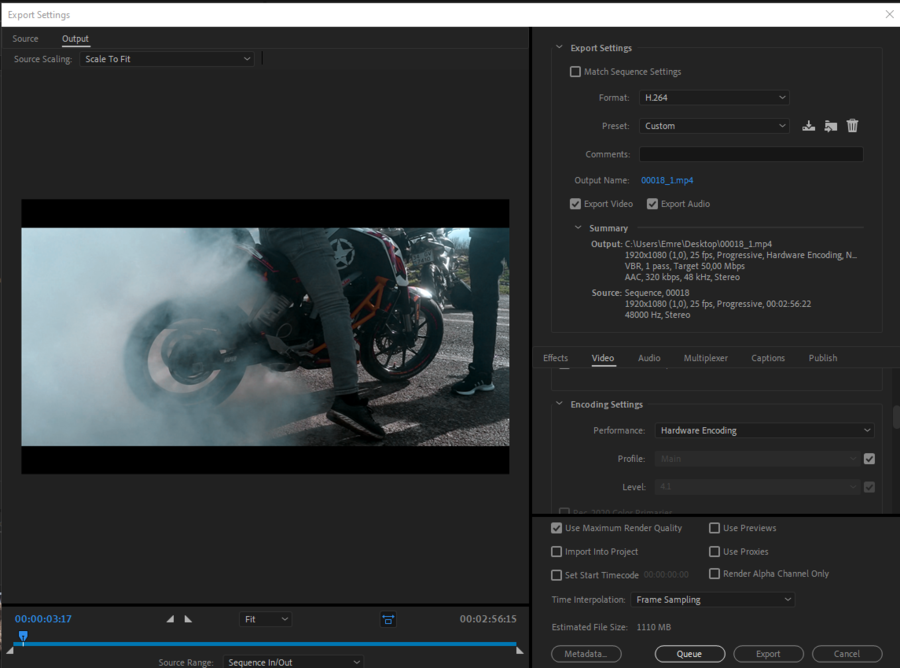Click the blue playhead marker
Image resolution: width=900 pixels, height=668 pixels.
point(23,636)
